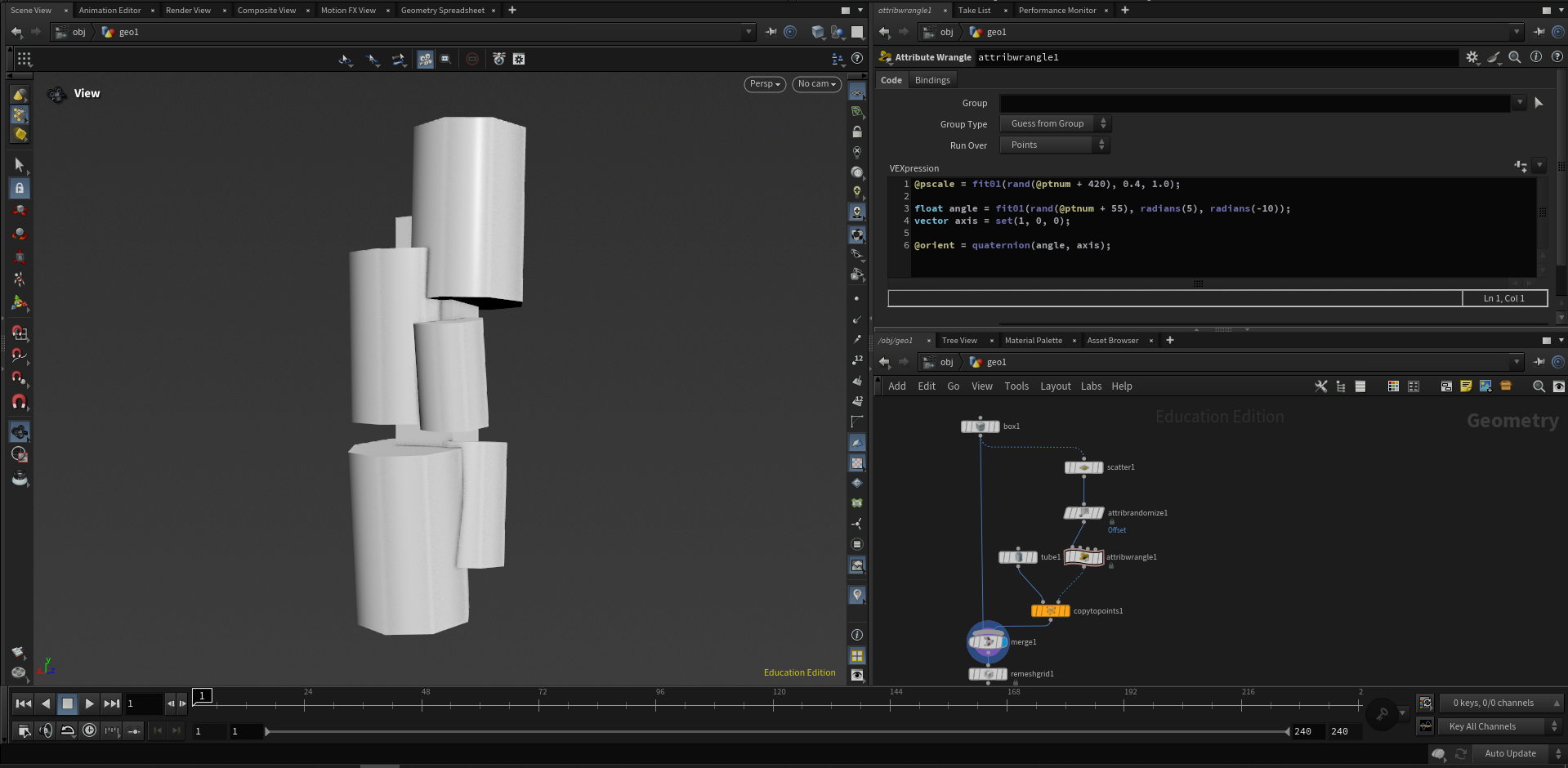Click the find node magnifier in network editor
The height and width of the screenshot is (768, 1568).
pos(1539,386)
